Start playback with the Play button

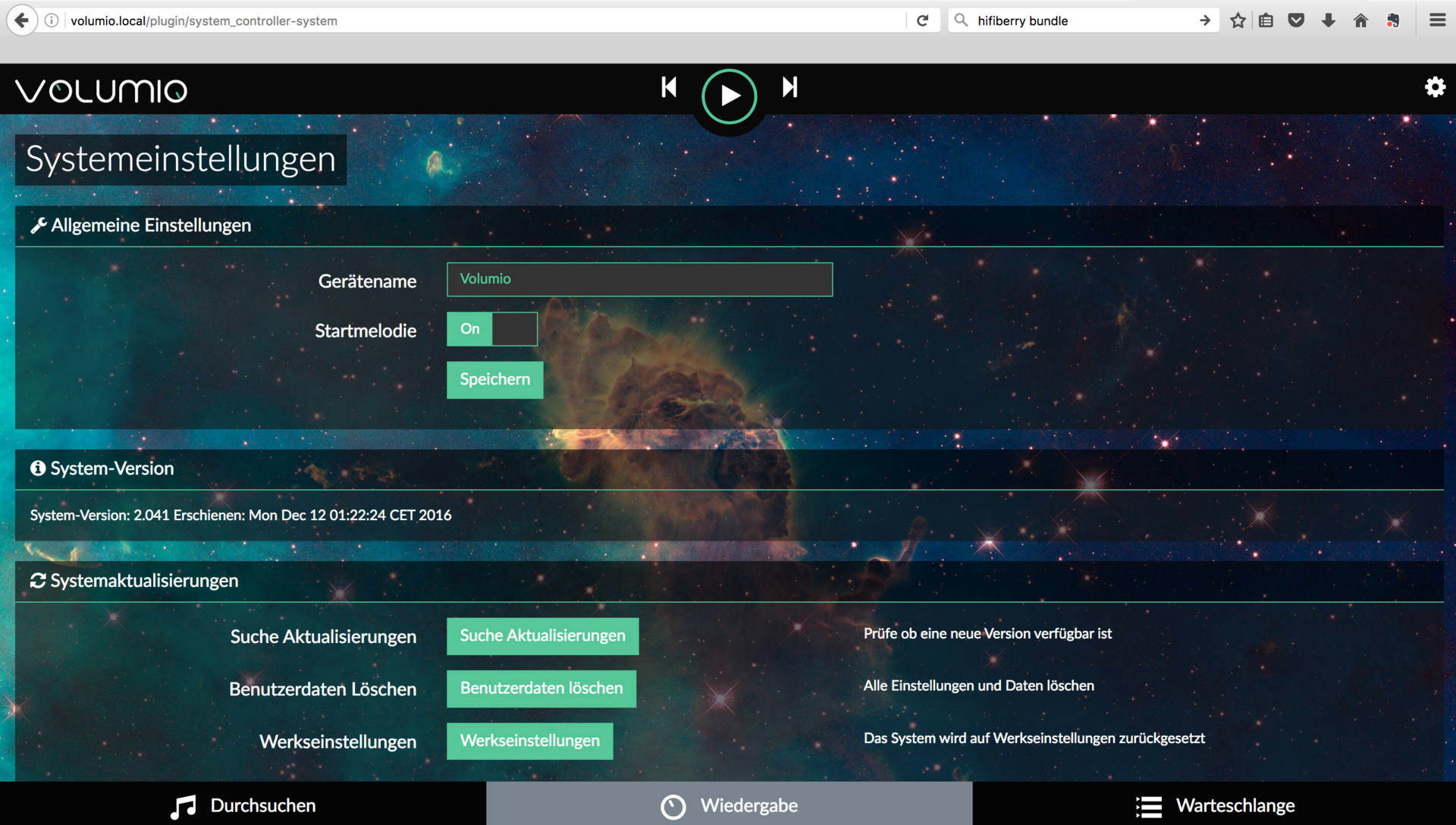[x=729, y=96]
